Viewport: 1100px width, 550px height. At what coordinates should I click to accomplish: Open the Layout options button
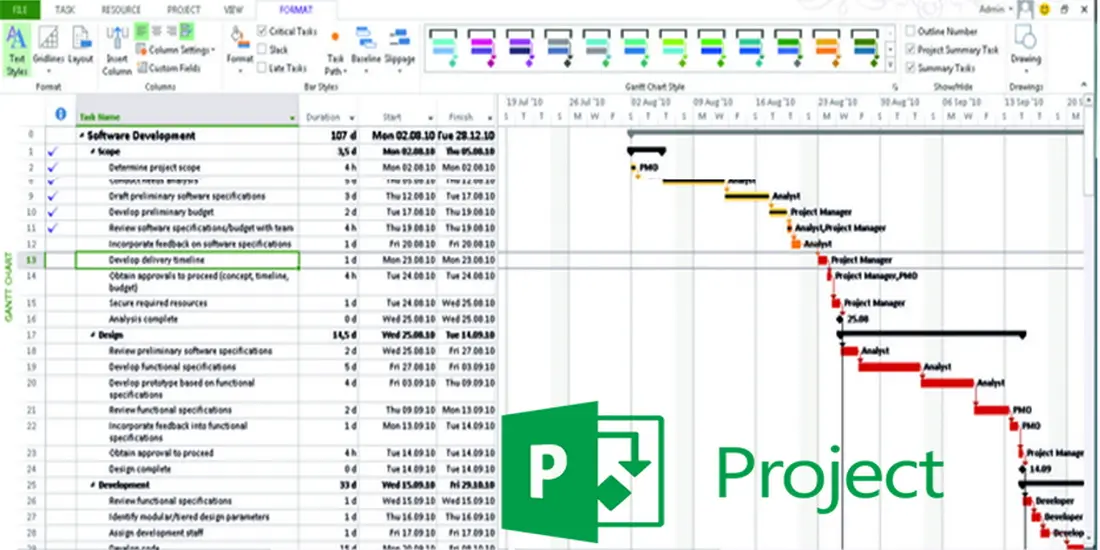click(x=81, y=47)
